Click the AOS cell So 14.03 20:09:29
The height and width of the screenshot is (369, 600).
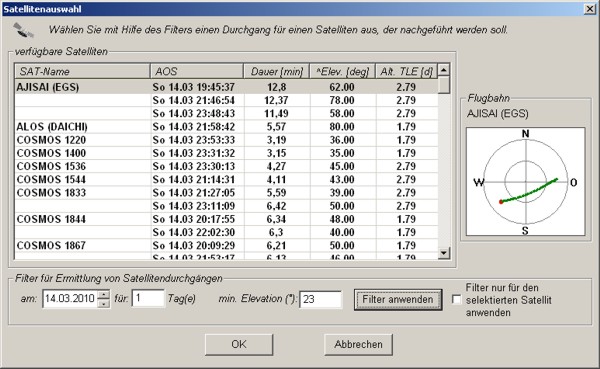(194, 246)
